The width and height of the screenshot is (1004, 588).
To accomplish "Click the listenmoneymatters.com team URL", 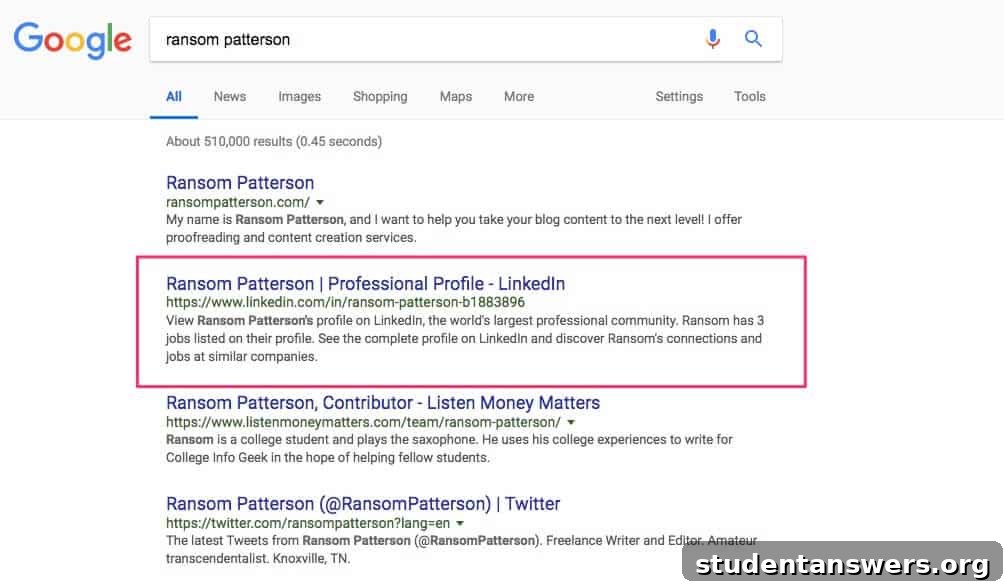I will (x=363, y=422).
